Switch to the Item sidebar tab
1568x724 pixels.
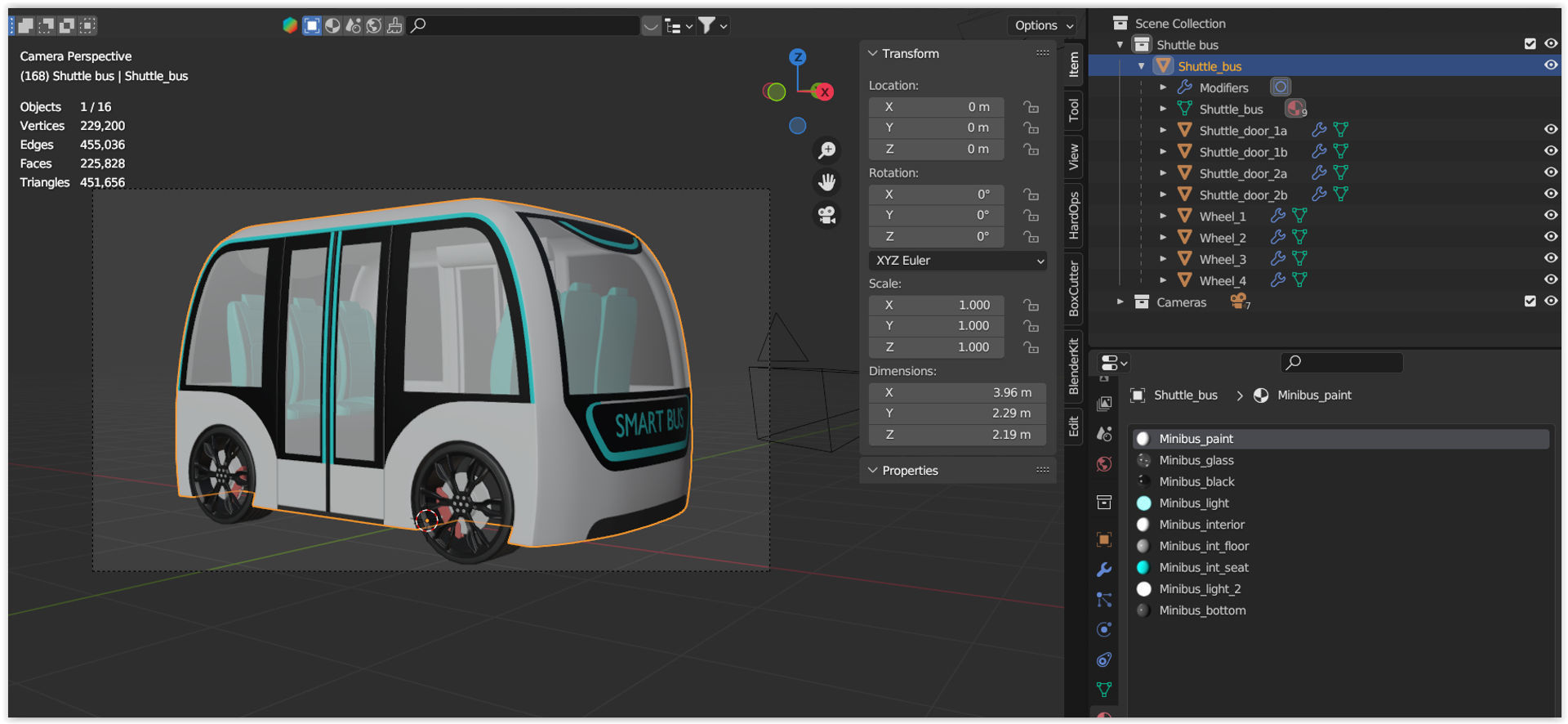coord(1074,63)
